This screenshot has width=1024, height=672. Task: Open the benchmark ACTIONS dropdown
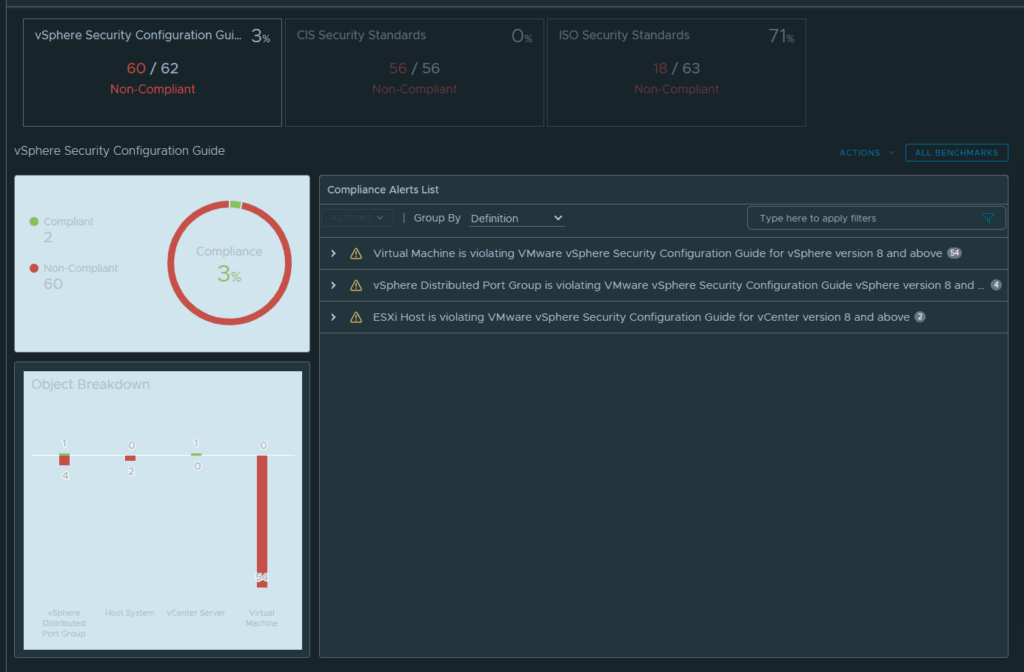(x=867, y=153)
